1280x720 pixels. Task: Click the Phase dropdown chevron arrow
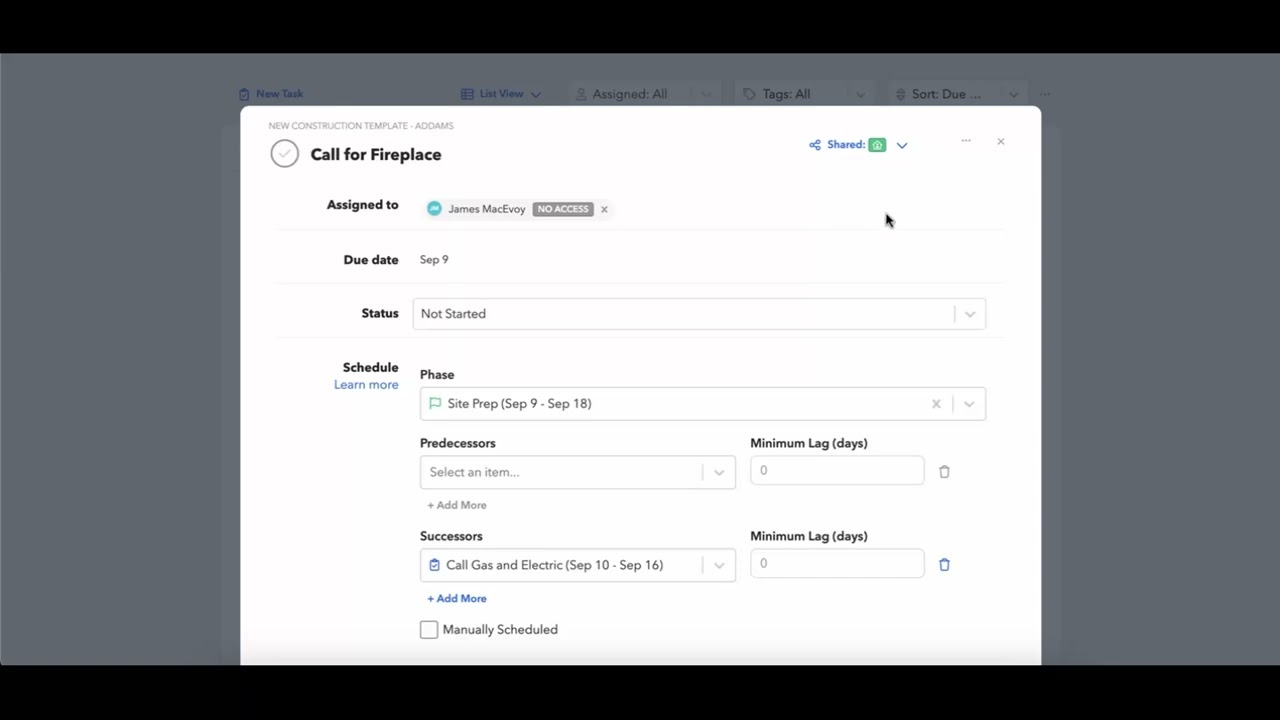coord(968,404)
